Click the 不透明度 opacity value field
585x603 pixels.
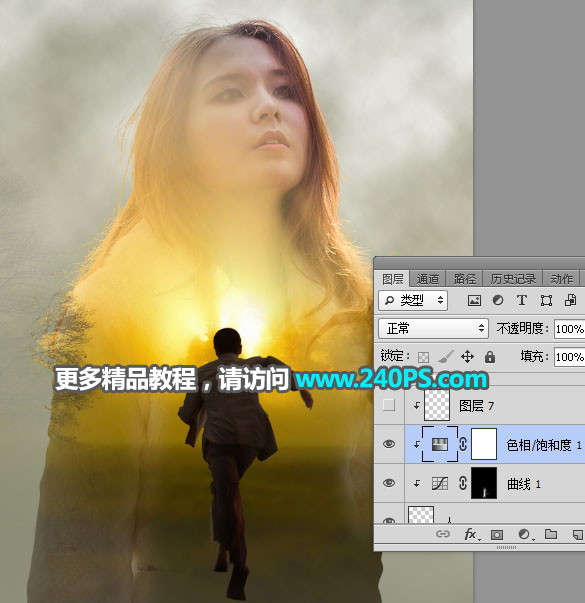click(x=570, y=329)
